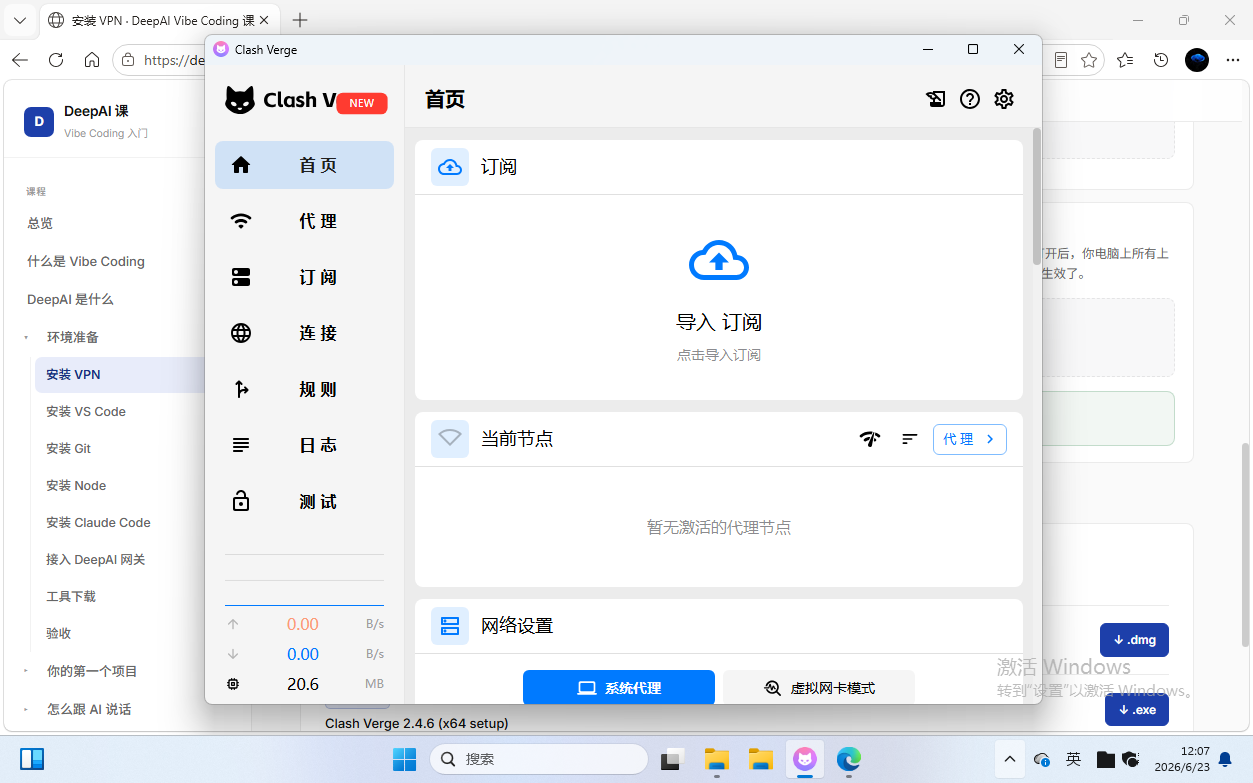Open the help question mark icon
This screenshot has width=1253, height=783.
pos(970,99)
